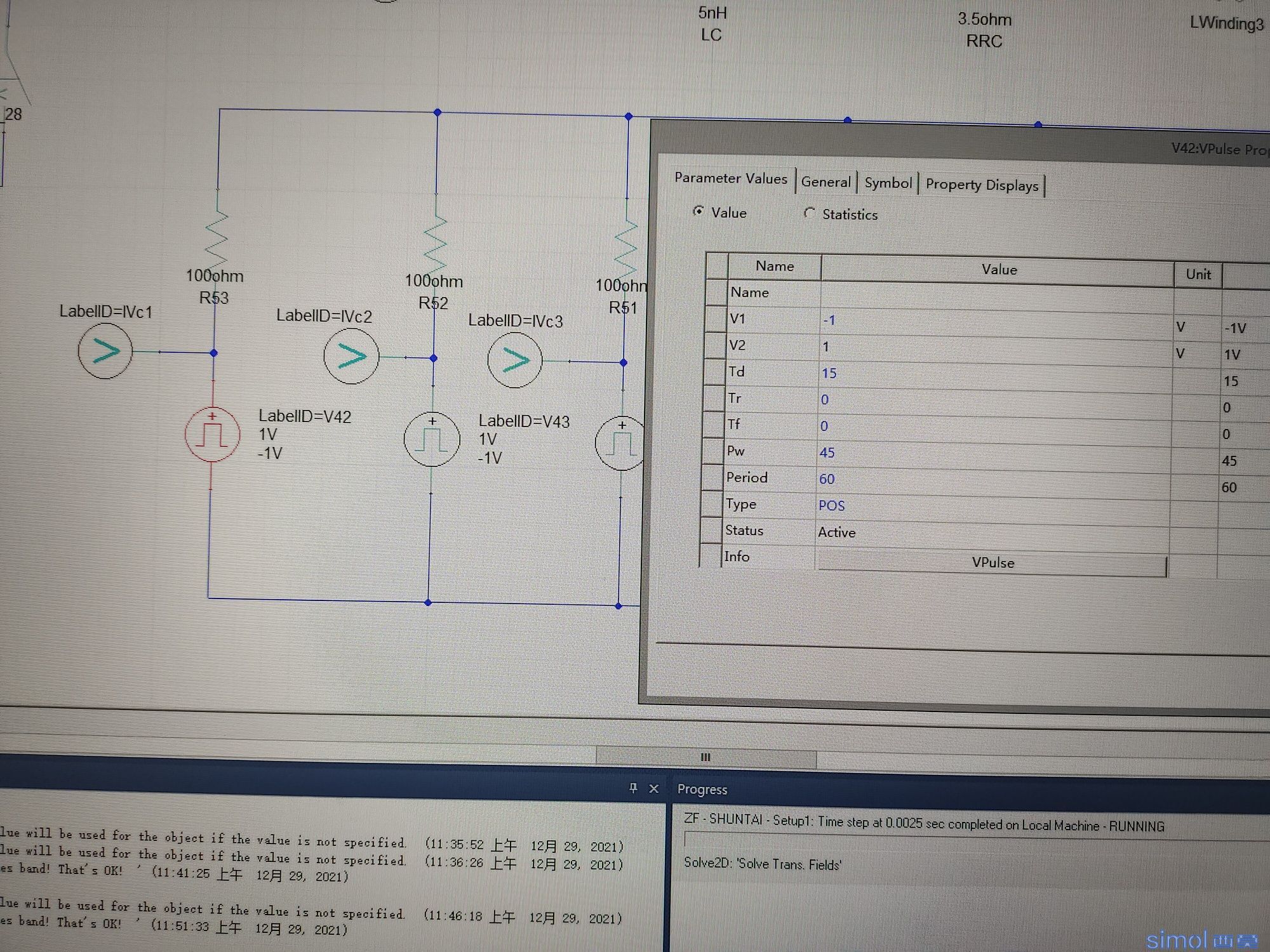This screenshot has height=952, width=1270.
Task: Edit the Period value 60
Action: point(993,482)
